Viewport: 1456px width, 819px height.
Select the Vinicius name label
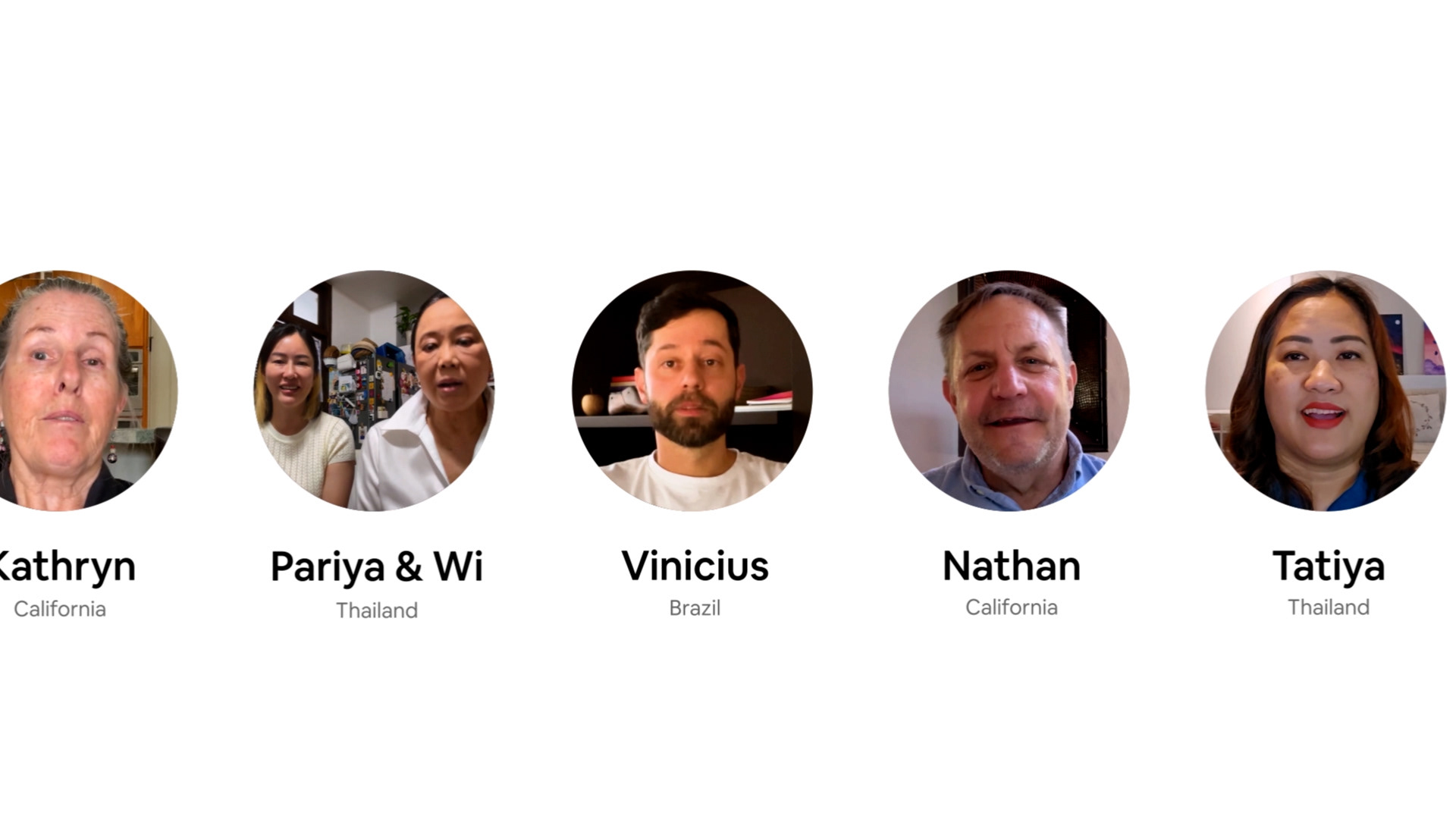(695, 566)
